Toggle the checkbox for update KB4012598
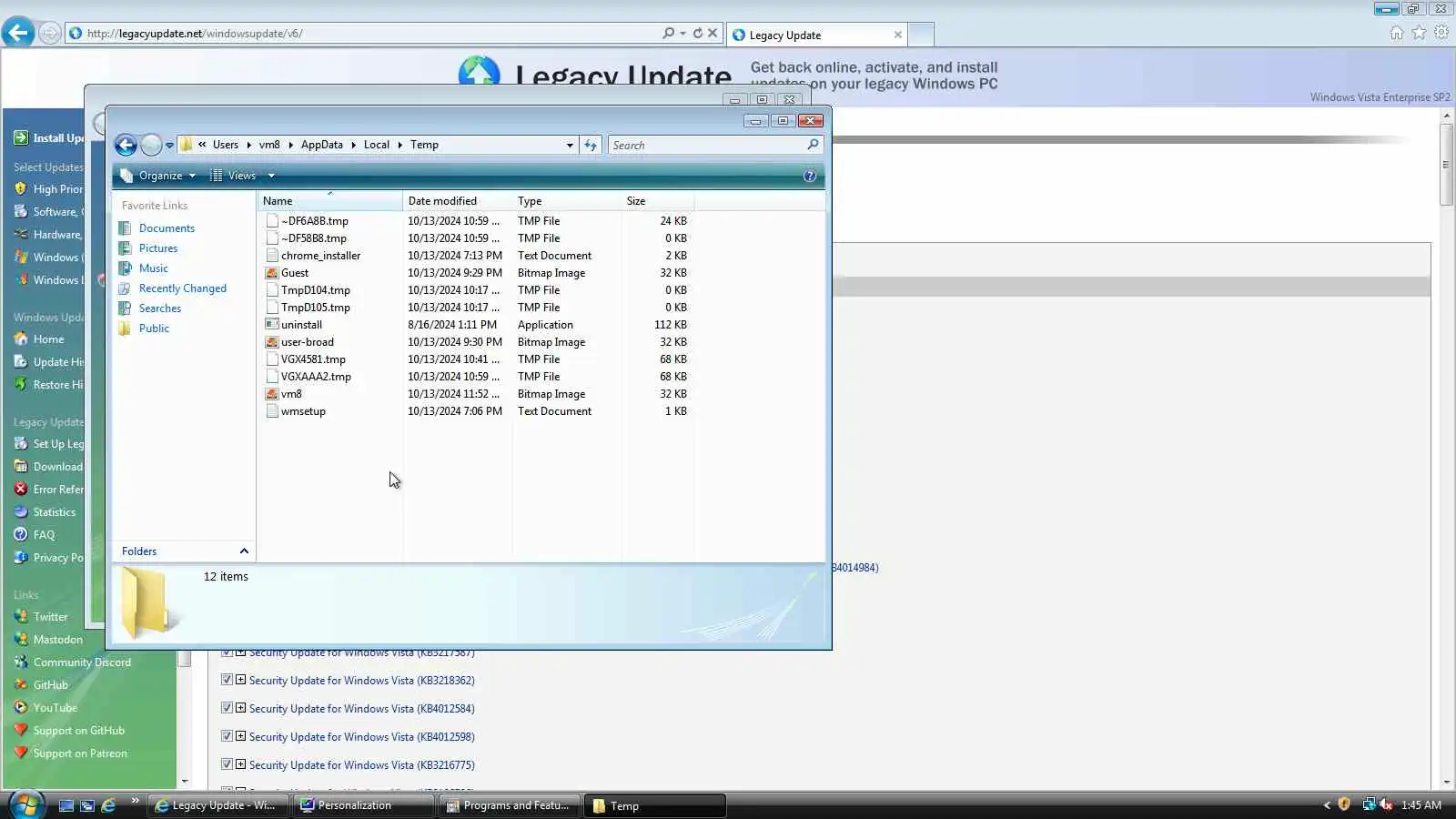 click(227, 736)
